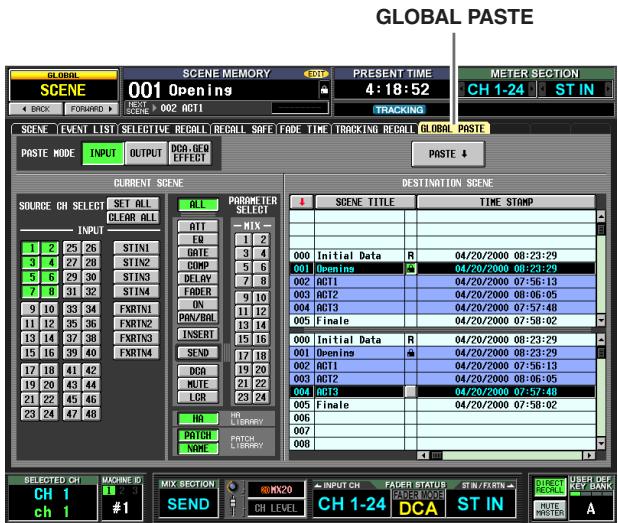Toggle the DELAY parameter button
Screen dimensions: 618x523
(198, 278)
